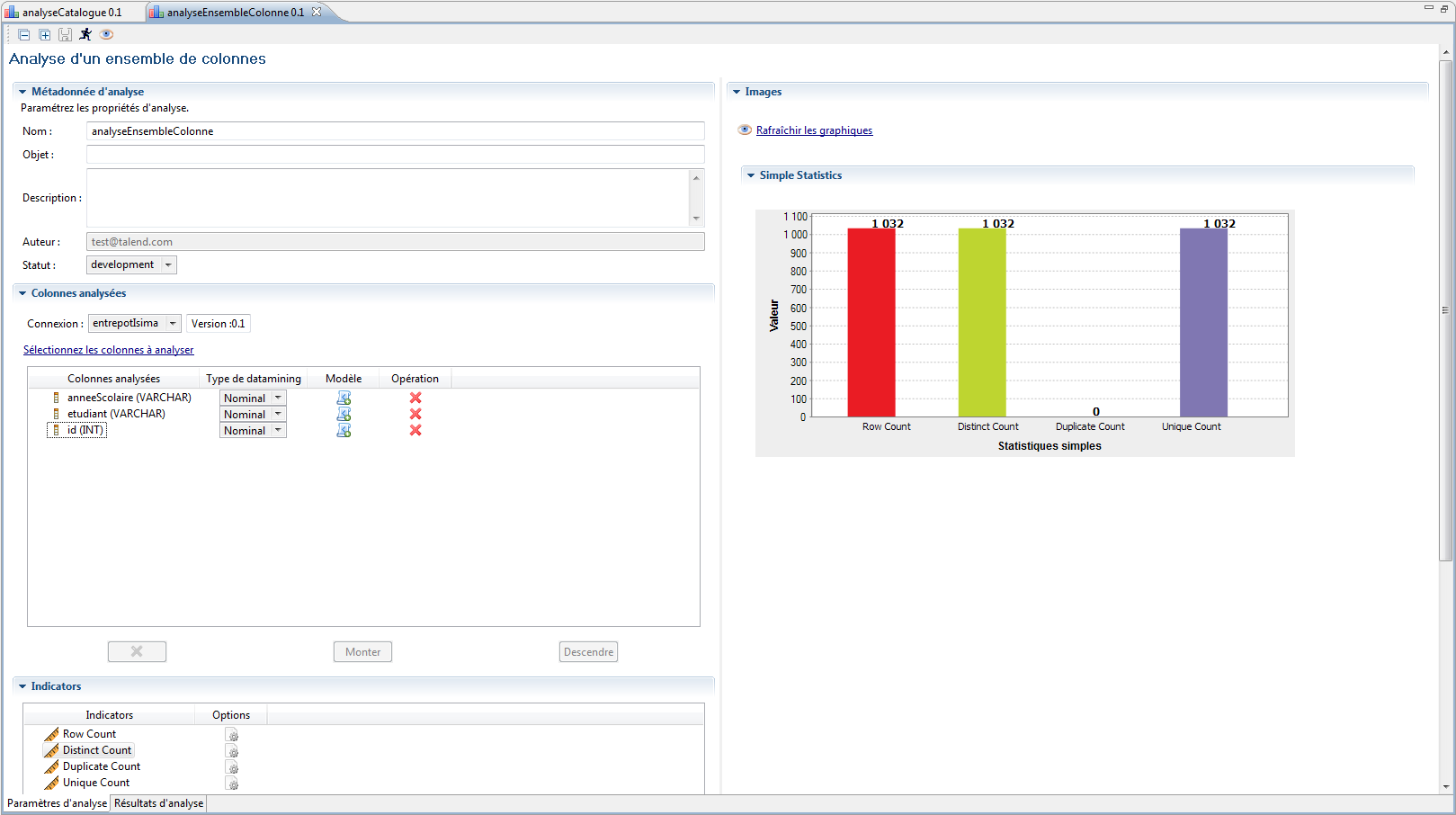Click the save floppy disk toolbar icon
The image size is (1456, 815).
point(65,35)
